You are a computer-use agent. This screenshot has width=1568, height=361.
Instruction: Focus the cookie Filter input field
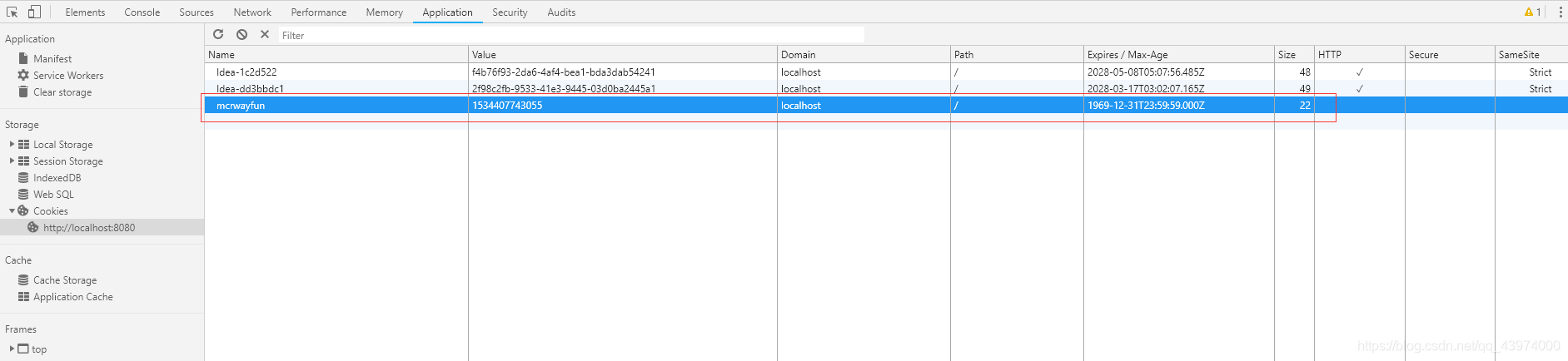pos(571,35)
